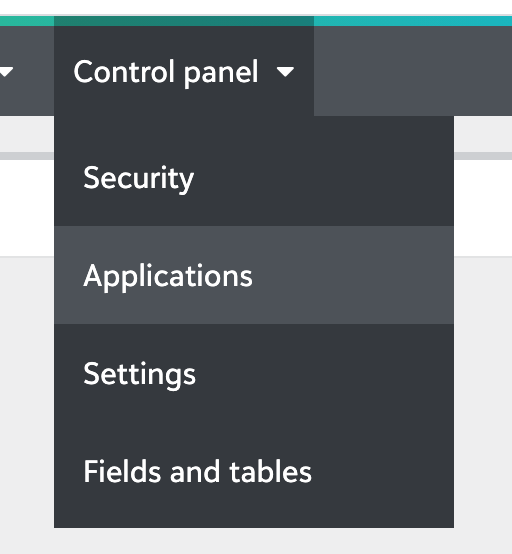512x554 pixels.
Task: Click the word Security
Action: point(139,179)
